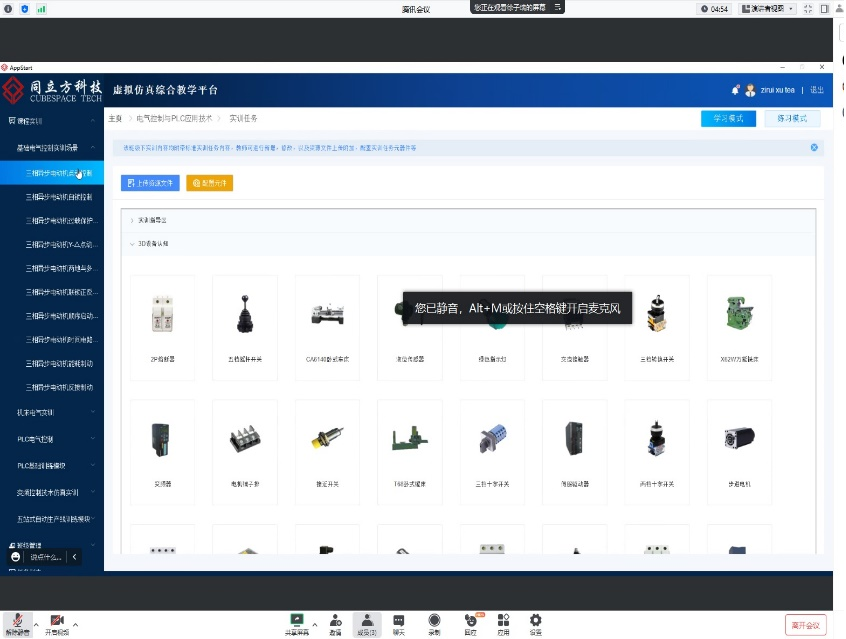Unmute microphone in meeting toolbar
Image resolution: width=846 pixels, height=639 pixels.
(16, 624)
